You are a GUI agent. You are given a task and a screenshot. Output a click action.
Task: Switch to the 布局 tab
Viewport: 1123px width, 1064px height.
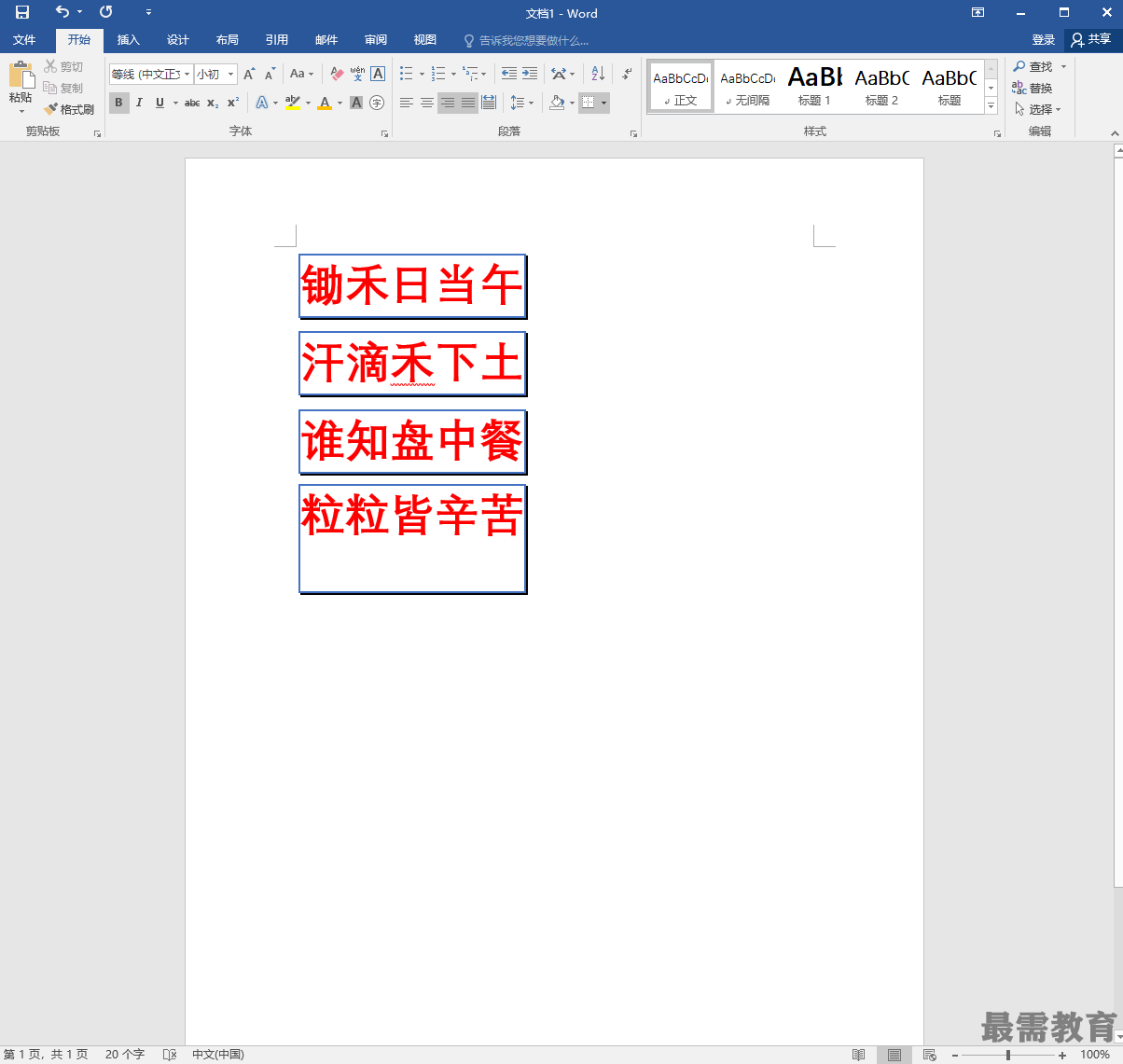227,40
